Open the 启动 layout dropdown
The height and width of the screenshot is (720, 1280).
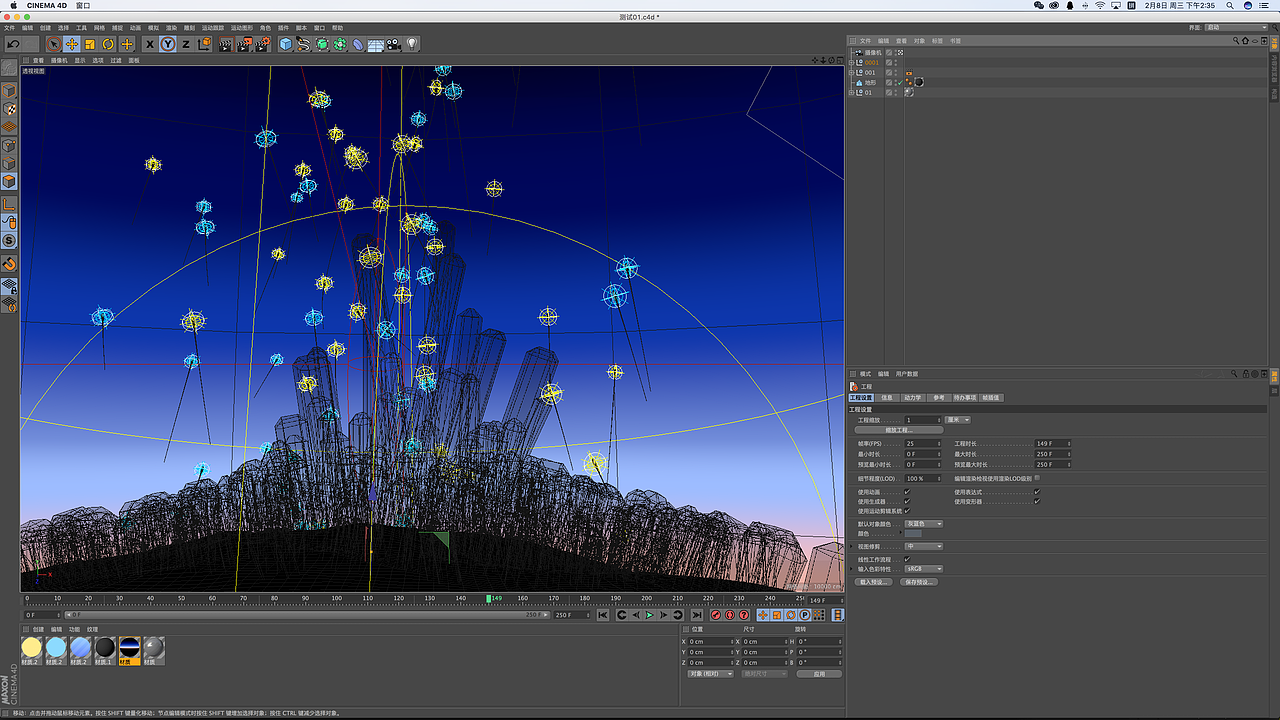[1236, 28]
